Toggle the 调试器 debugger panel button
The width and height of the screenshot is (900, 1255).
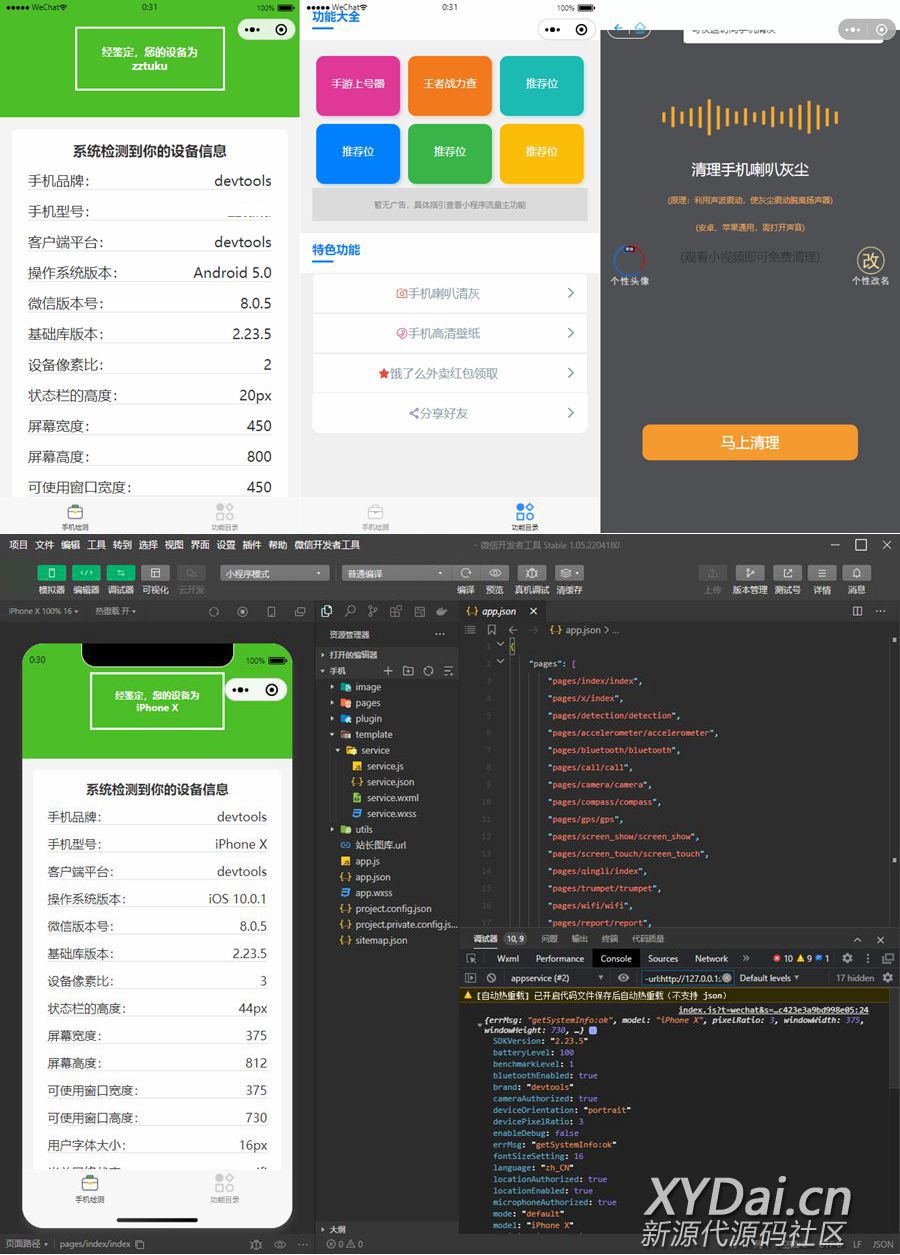coord(120,573)
